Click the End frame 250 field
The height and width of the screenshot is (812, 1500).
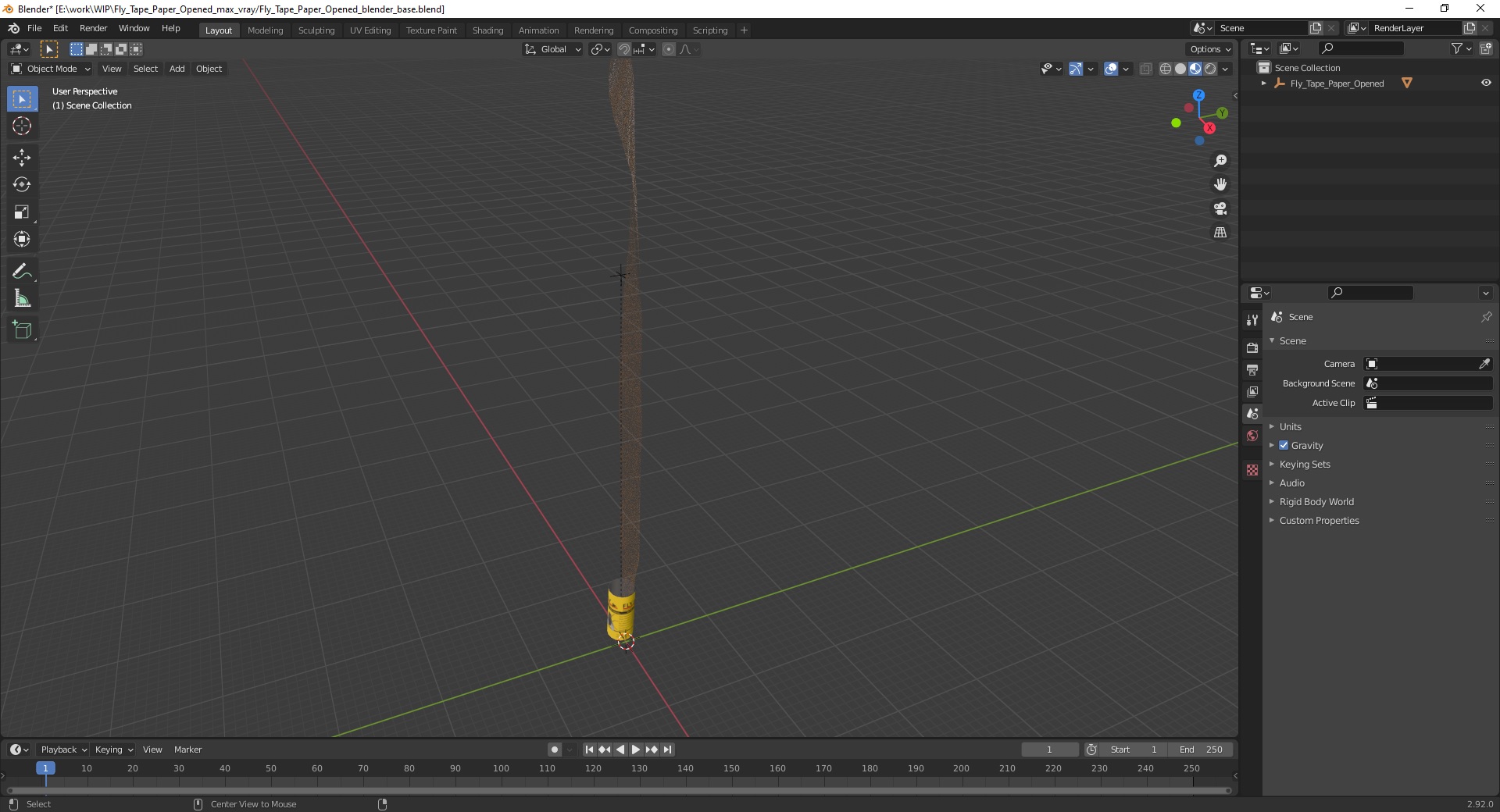coord(1202,750)
